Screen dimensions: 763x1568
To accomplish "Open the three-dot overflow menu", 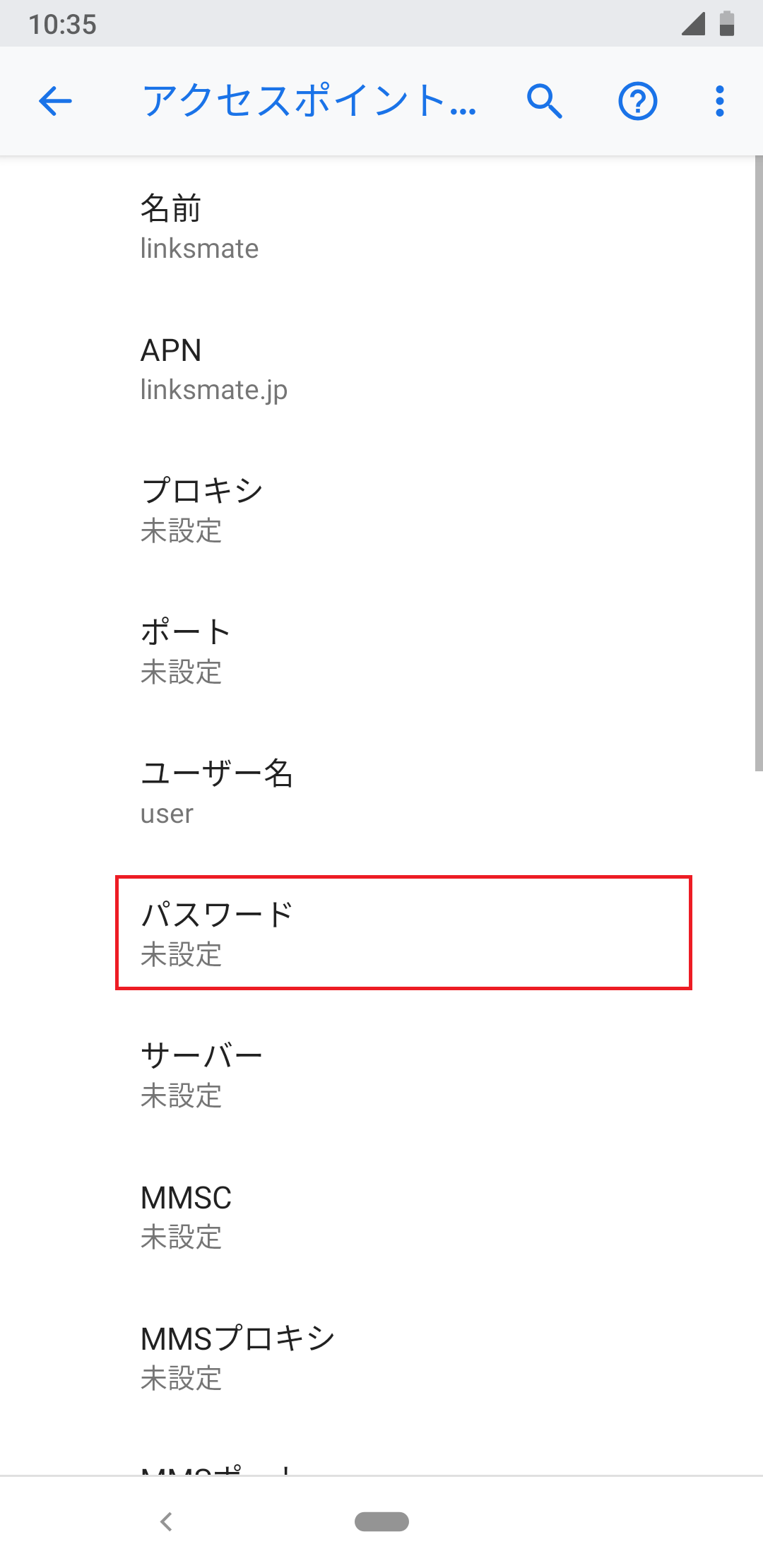I will 718,101.
